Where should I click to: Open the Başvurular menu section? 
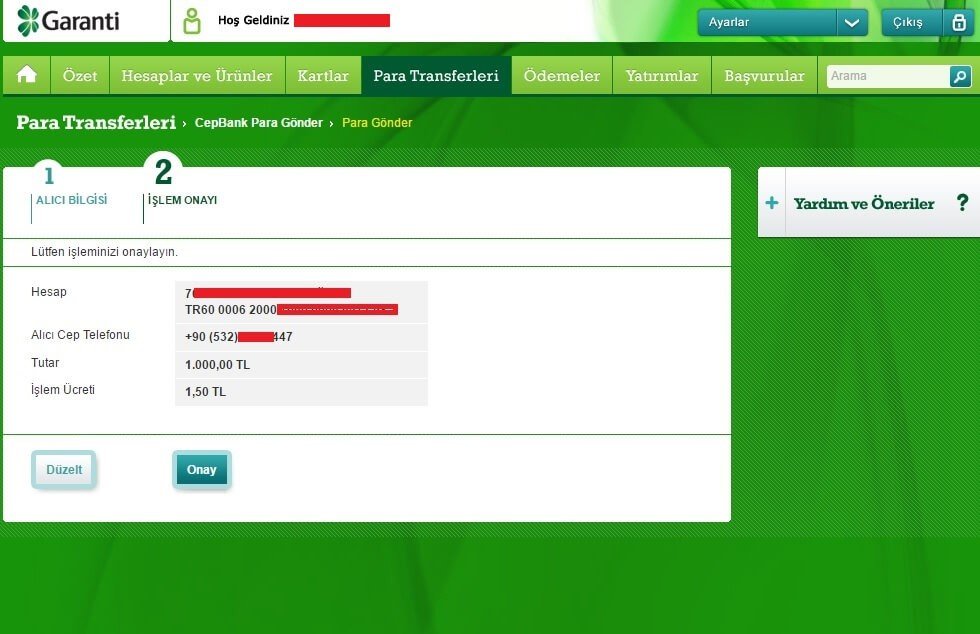[764, 75]
